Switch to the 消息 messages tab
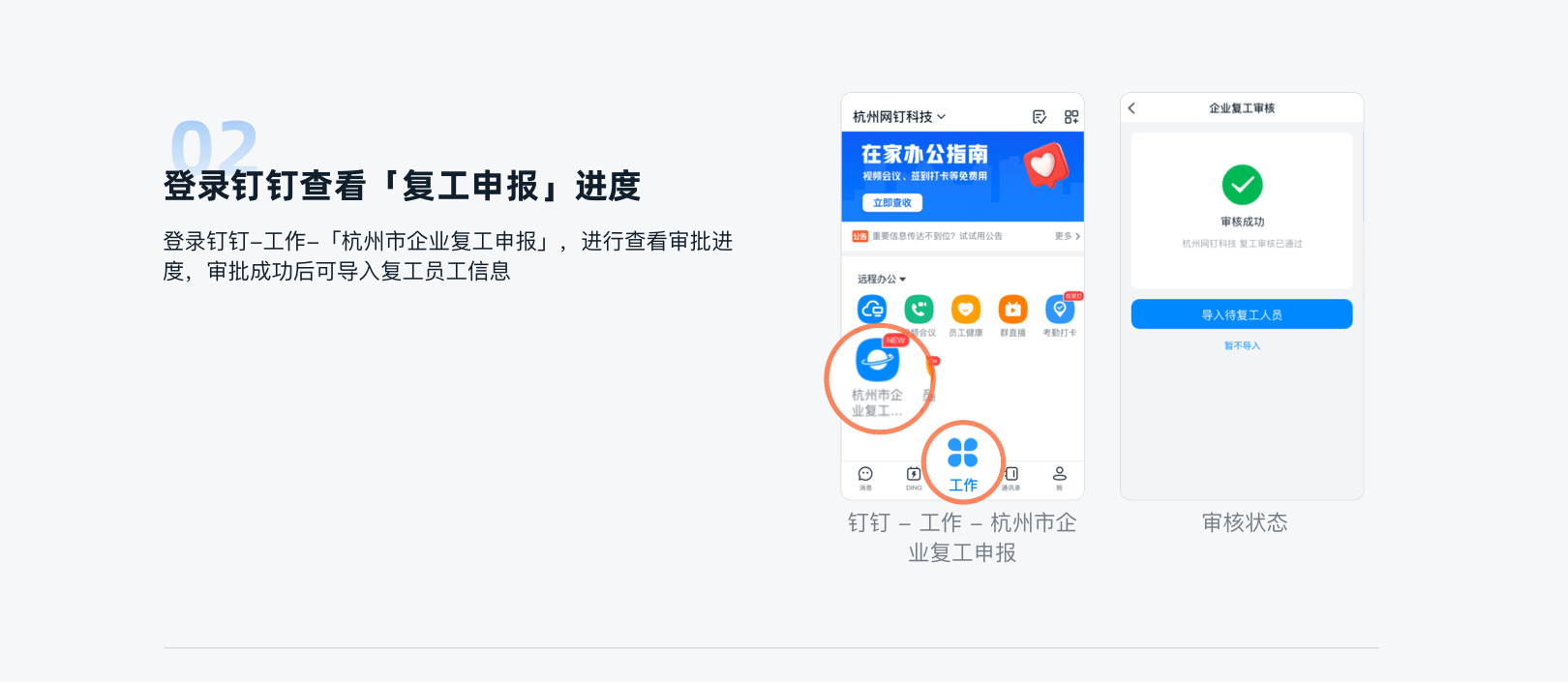This screenshot has height=682, width=1568. [865, 478]
